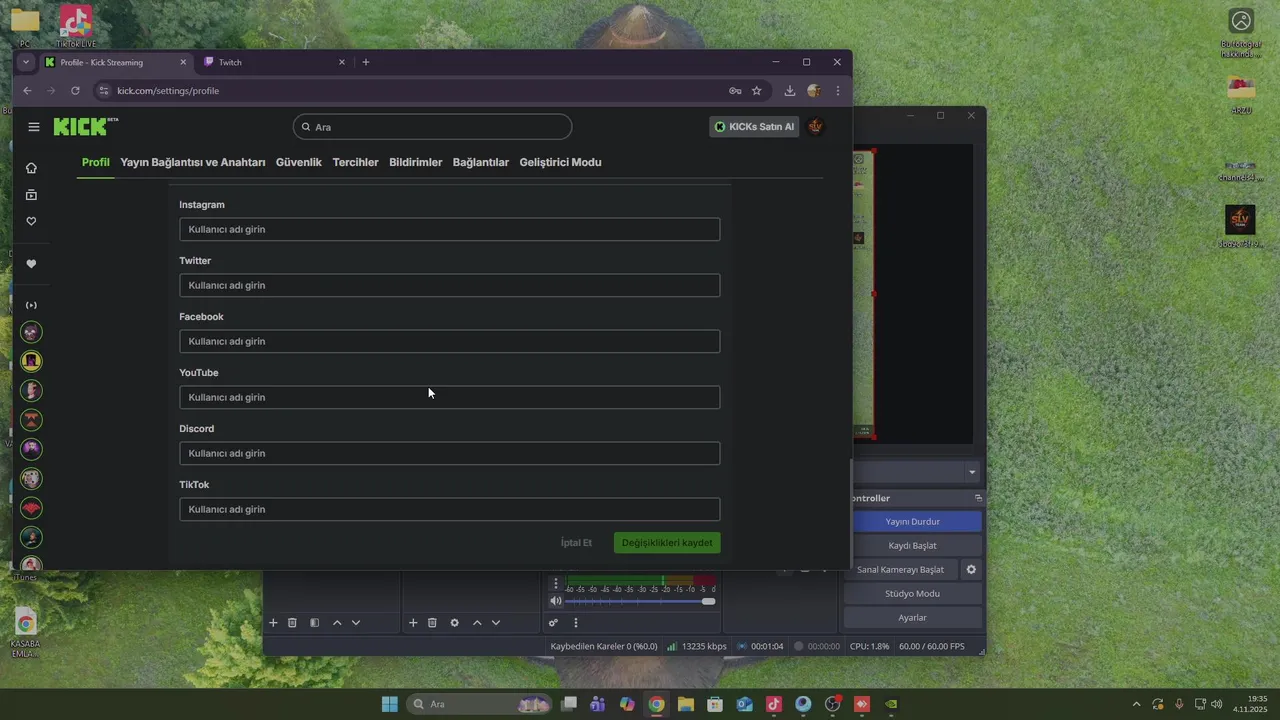Click the filled heart icon in Kick sidebar
This screenshot has width=1280, height=720.
pos(31,264)
